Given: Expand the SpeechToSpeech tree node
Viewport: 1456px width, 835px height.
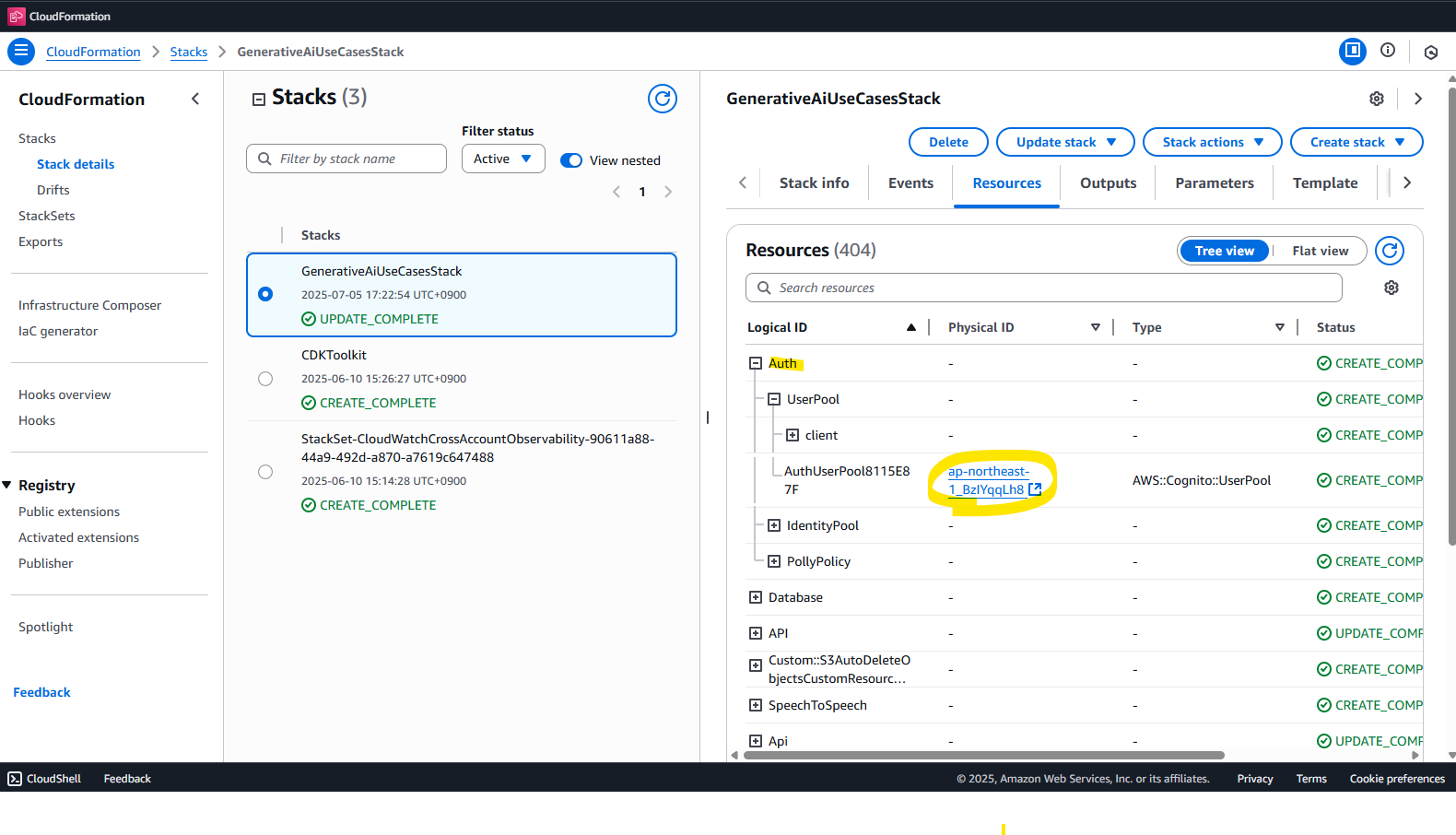Looking at the screenshot, I should [756, 705].
